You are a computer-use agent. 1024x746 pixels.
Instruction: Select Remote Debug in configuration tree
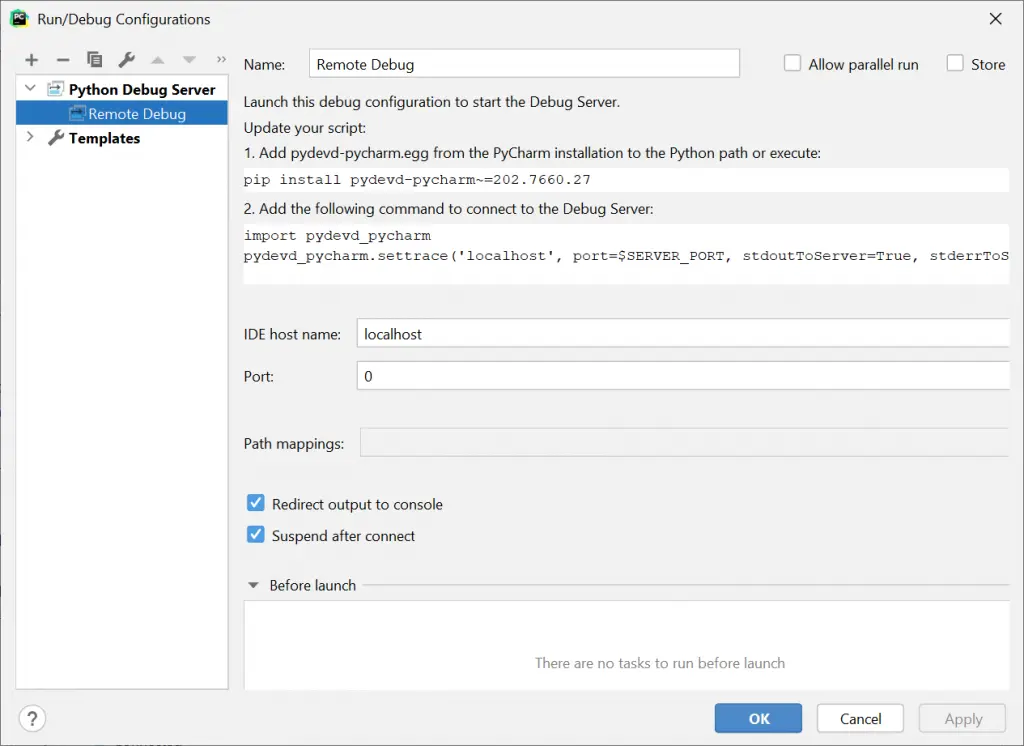[121, 114]
